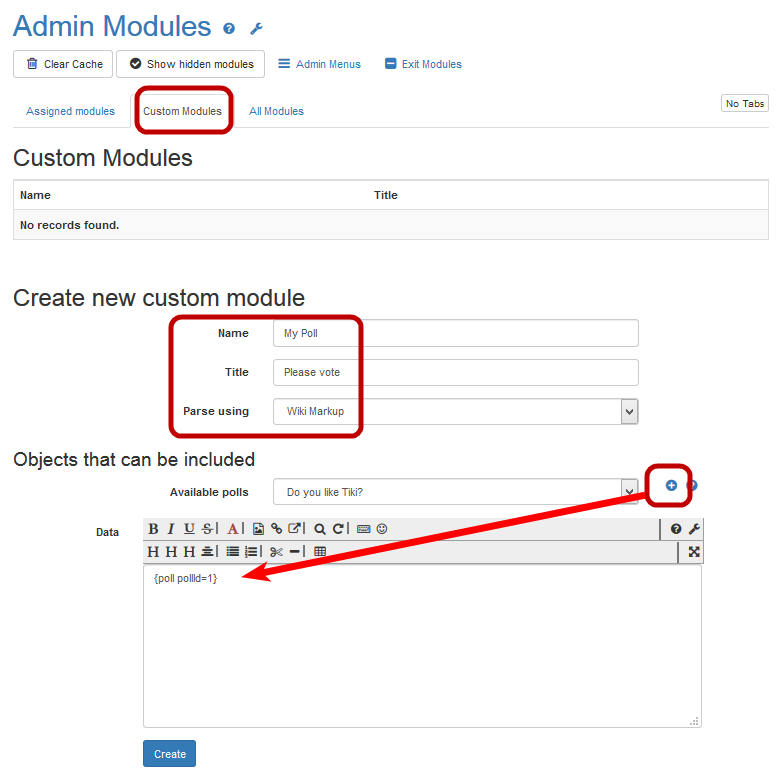The image size is (777, 776).
Task: Apply bold formatting in the editor toolbar
Action: click(x=153, y=529)
